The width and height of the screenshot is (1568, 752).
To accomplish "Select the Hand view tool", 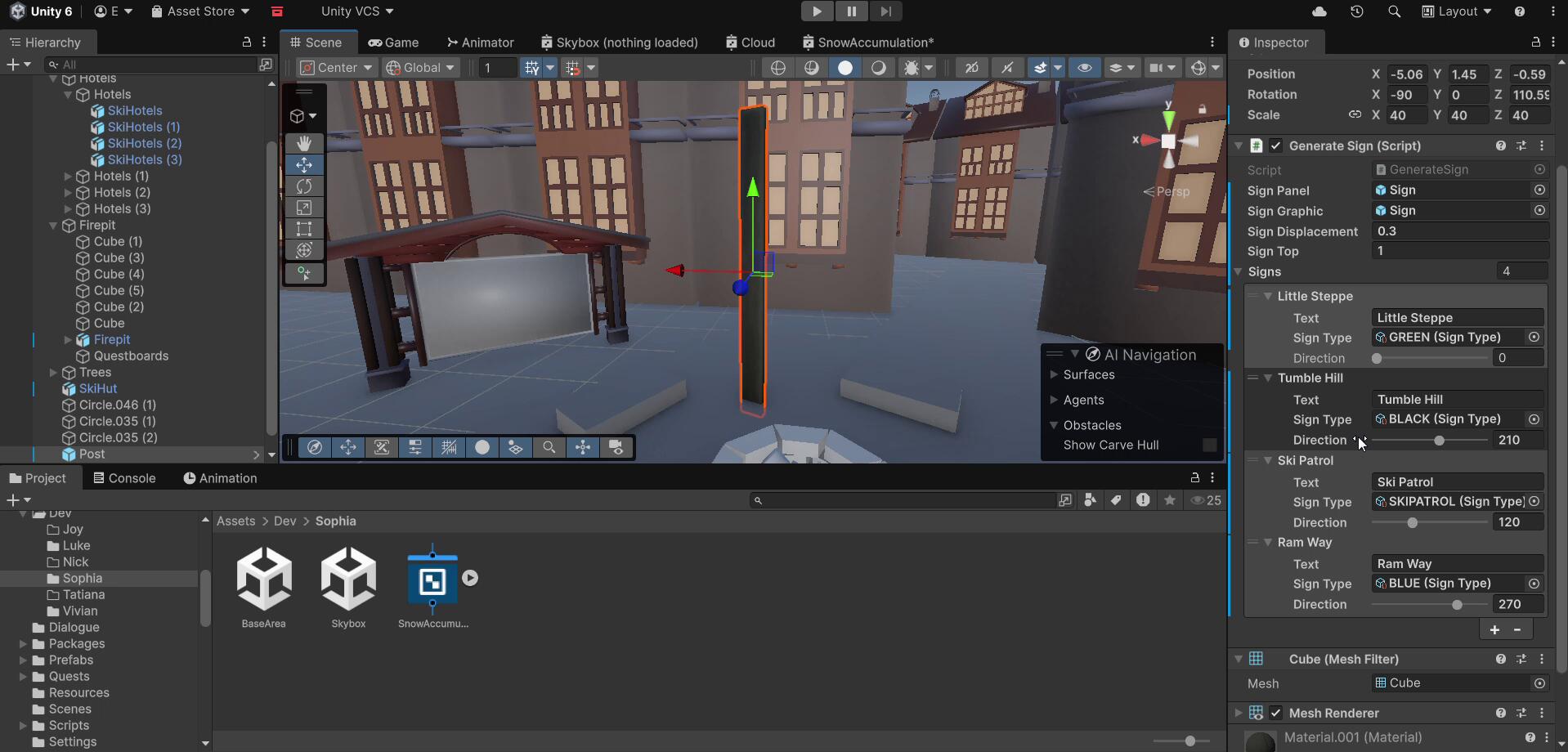I will pyautogui.click(x=304, y=143).
